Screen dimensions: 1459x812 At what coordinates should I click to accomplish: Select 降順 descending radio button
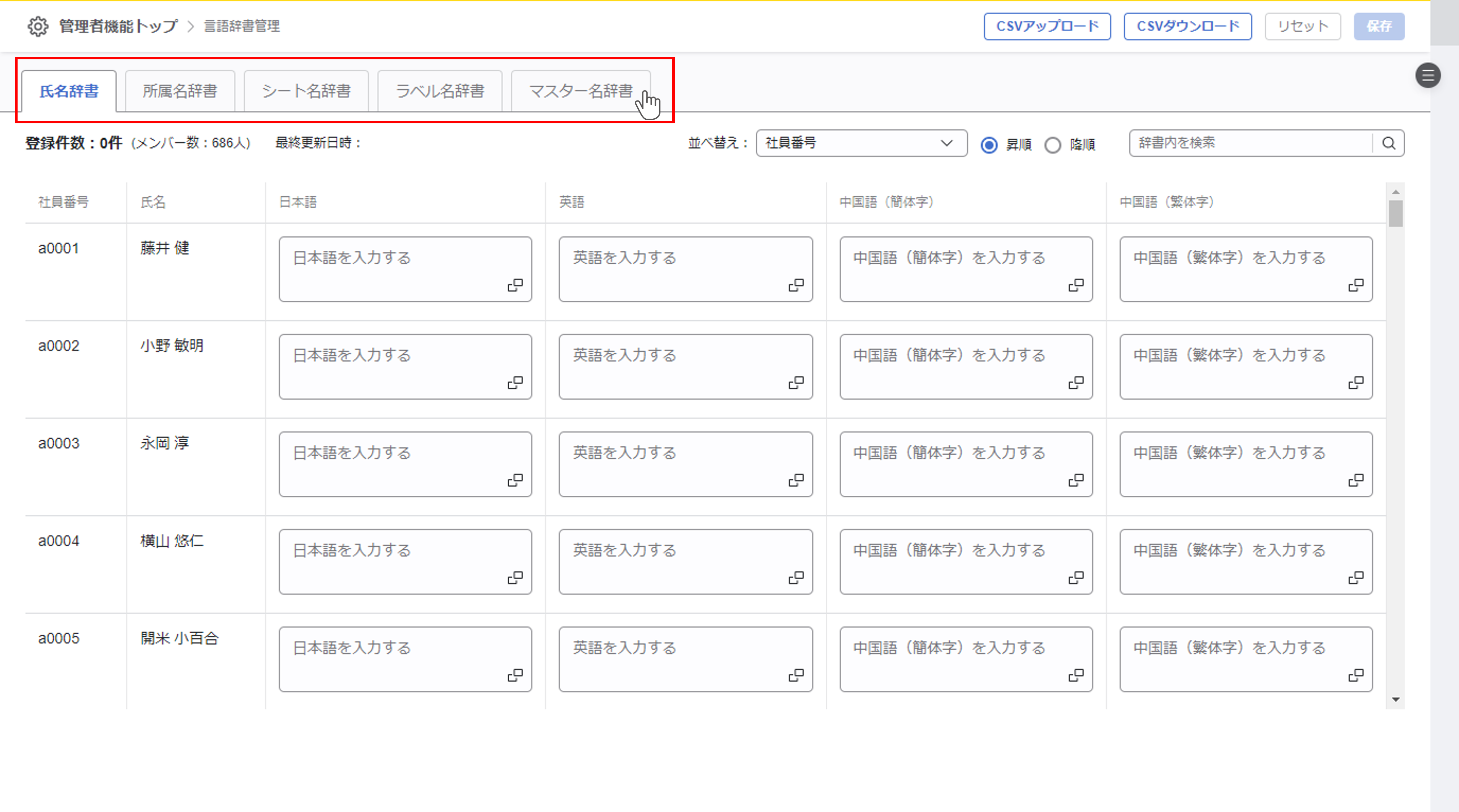[1052, 145]
